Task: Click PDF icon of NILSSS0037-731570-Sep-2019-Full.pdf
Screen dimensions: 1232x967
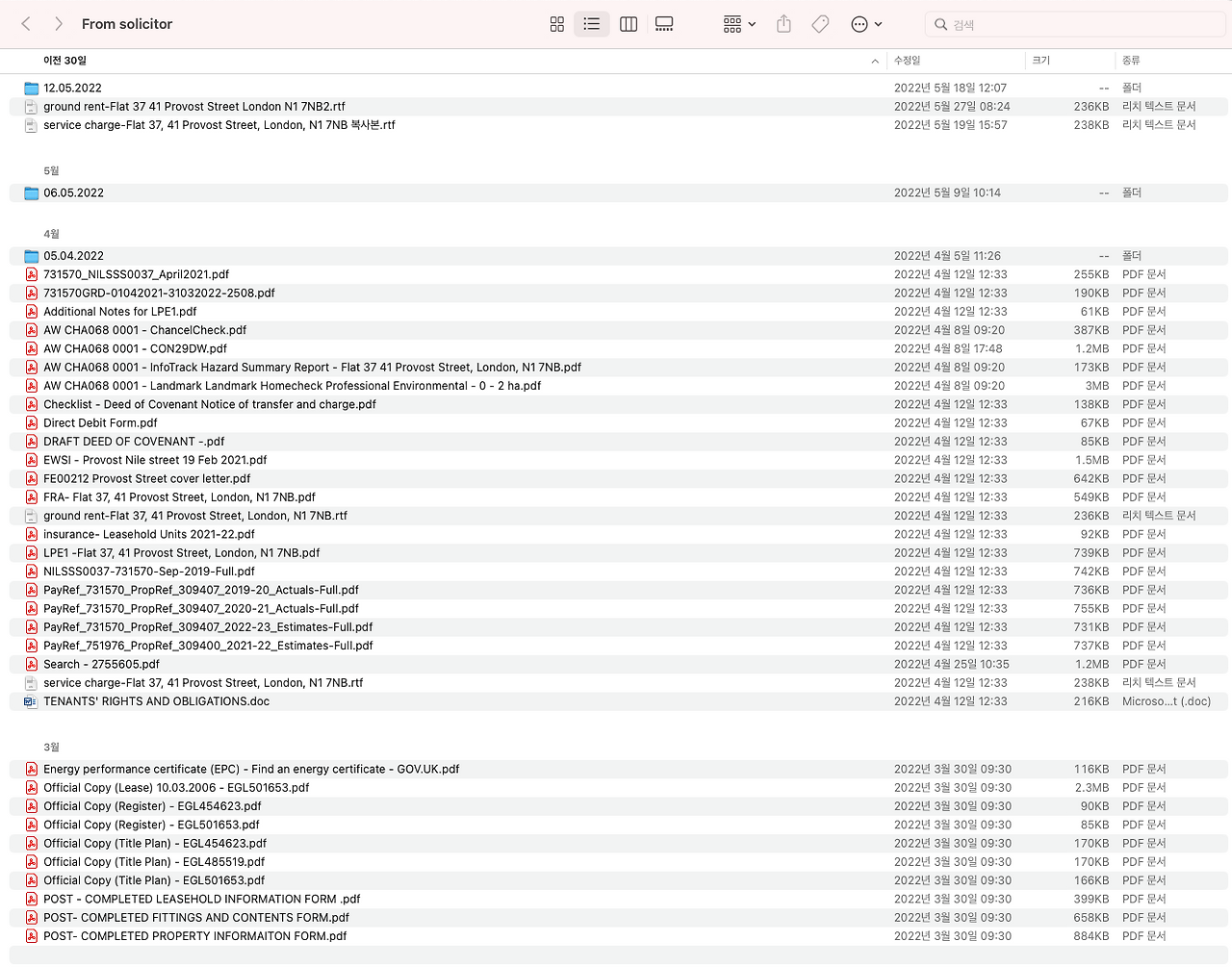Action: click(x=32, y=572)
